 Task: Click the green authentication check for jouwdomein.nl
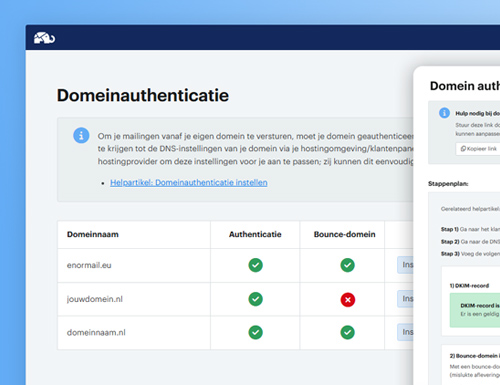click(255, 299)
